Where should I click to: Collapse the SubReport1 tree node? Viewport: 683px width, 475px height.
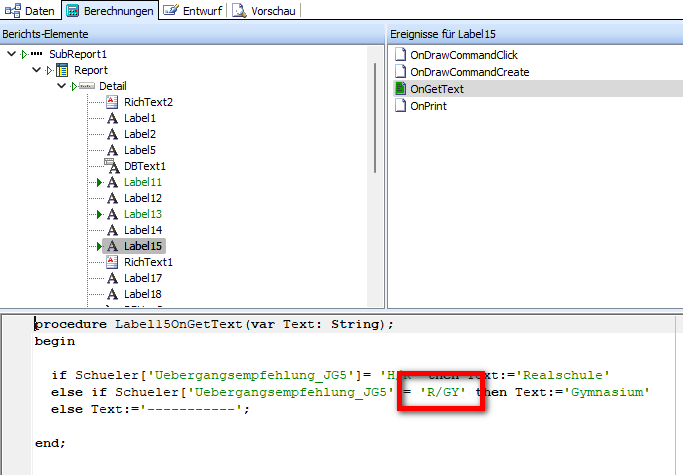[x=11, y=54]
